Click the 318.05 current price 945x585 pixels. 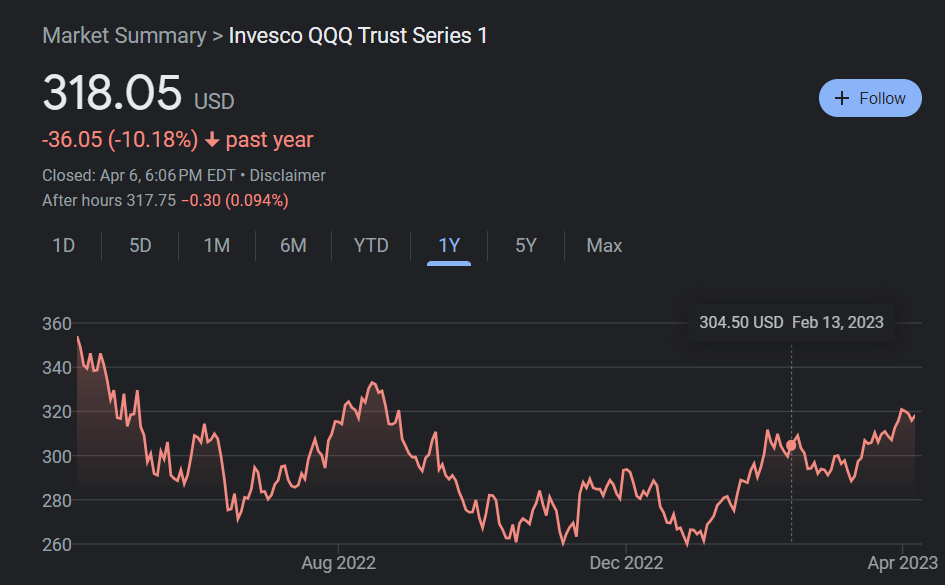112,94
